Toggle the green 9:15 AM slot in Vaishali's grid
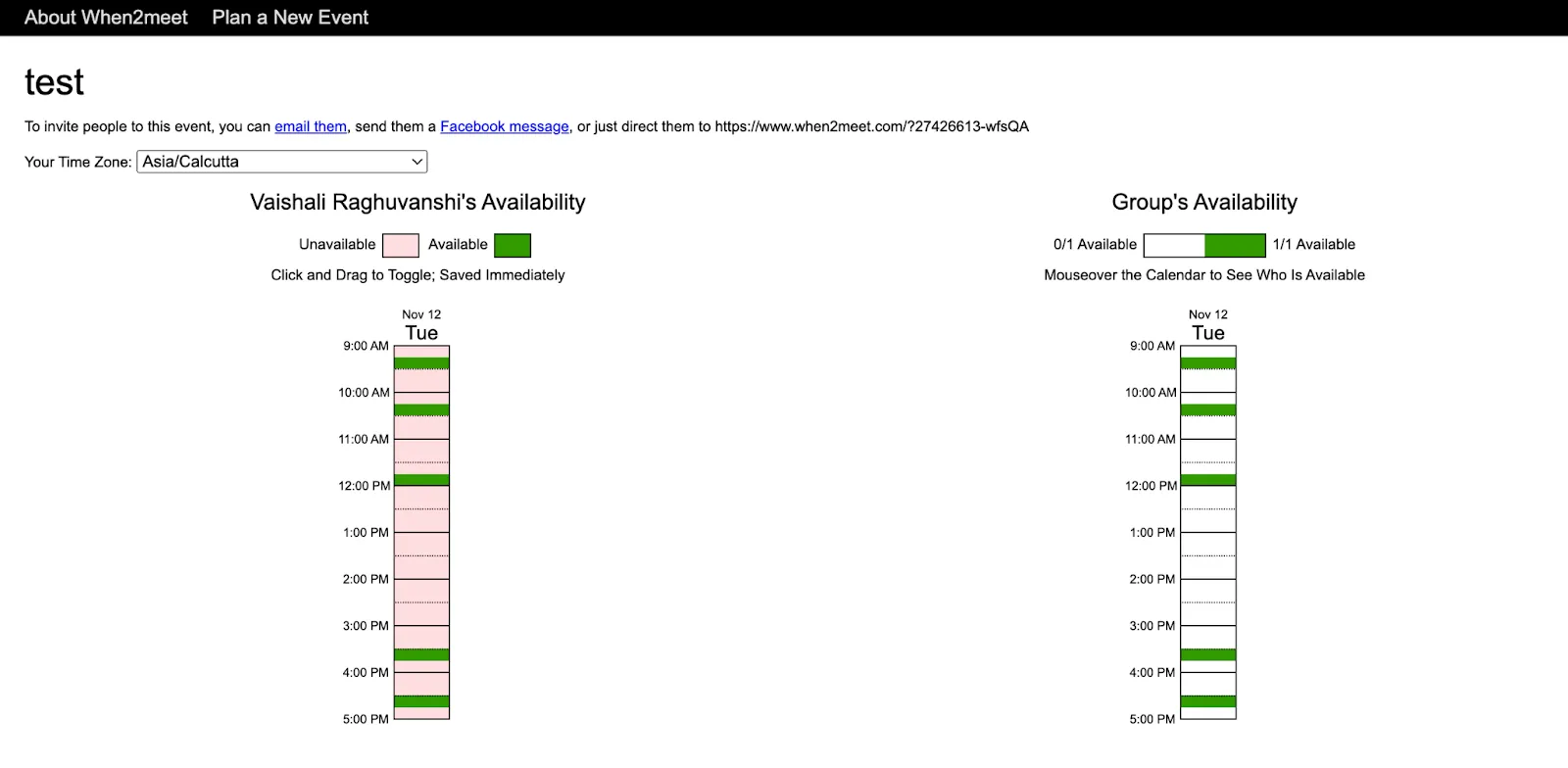 point(421,363)
